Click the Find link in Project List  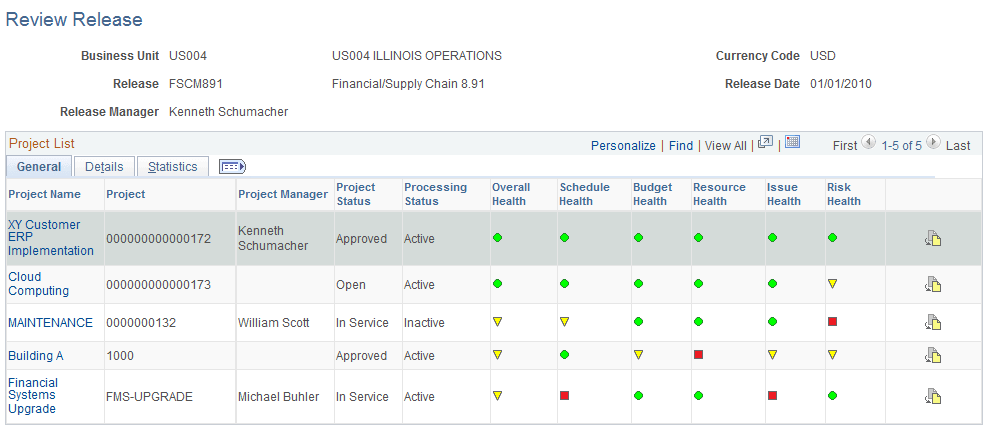pyautogui.click(x=681, y=146)
